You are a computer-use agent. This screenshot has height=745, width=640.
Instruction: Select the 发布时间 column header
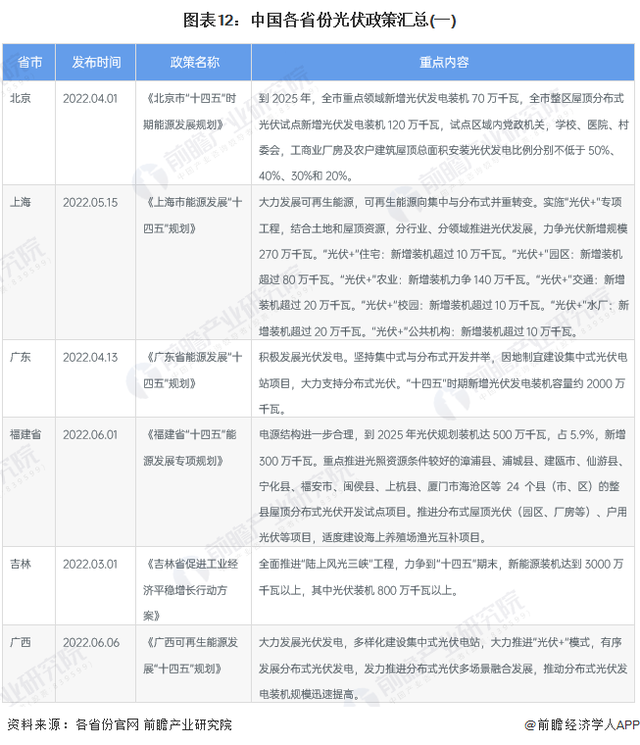96,62
